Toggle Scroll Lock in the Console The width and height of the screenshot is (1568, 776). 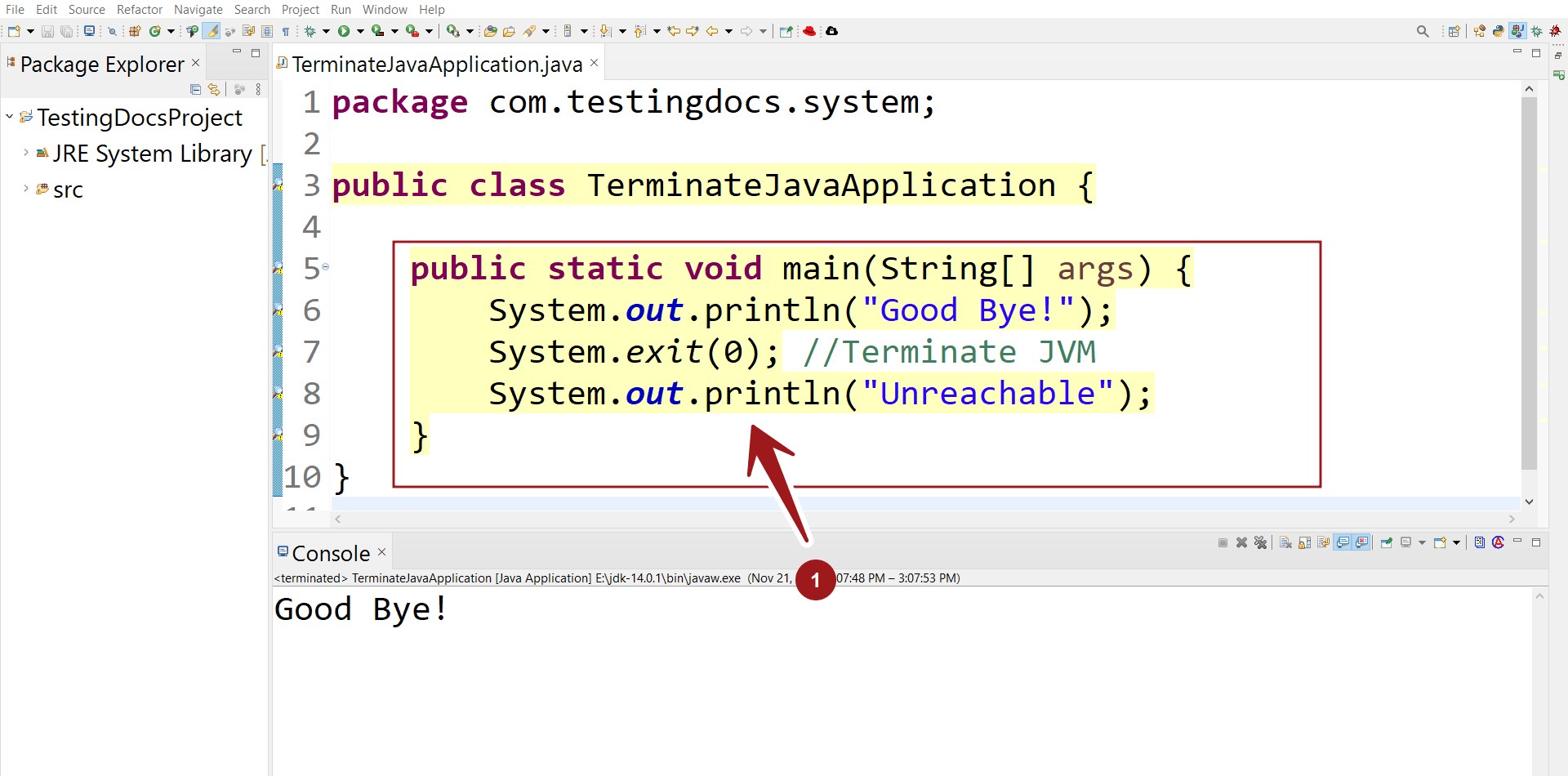tap(1305, 542)
